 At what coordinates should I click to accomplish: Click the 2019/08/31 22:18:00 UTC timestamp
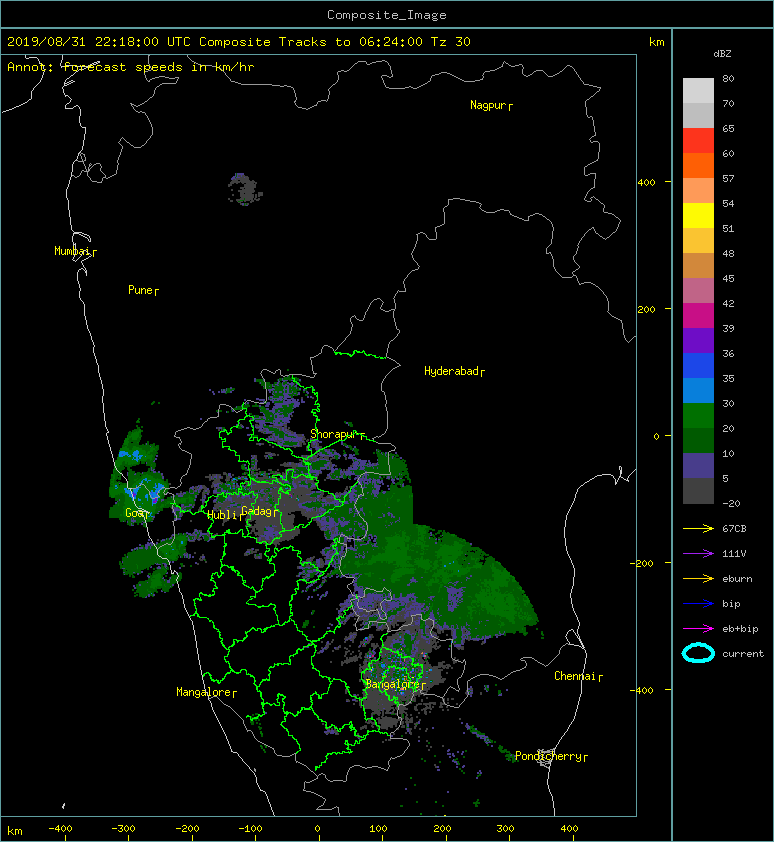(99, 42)
